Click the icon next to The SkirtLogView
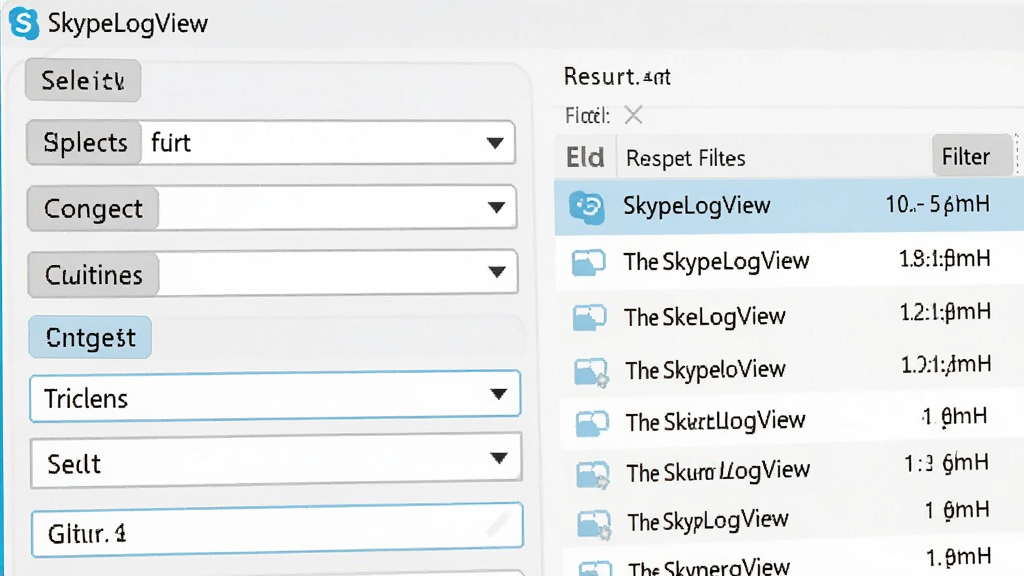The width and height of the screenshot is (1024, 576). pos(592,423)
